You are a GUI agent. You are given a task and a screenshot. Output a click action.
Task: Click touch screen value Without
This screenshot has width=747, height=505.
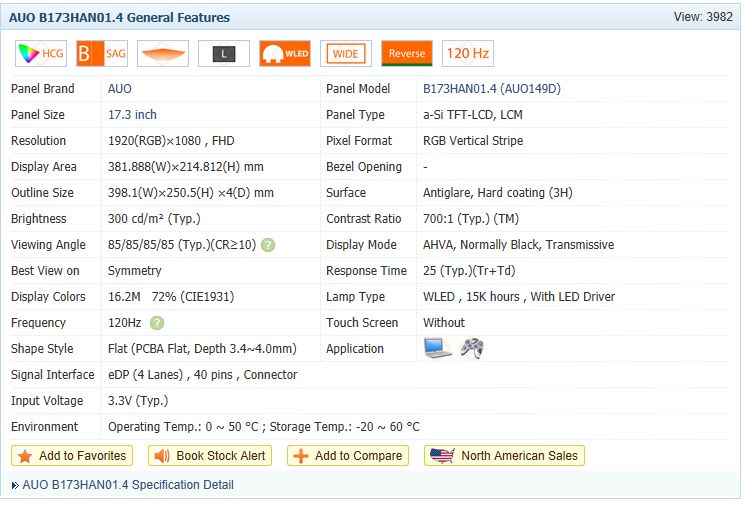coord(444,323)
